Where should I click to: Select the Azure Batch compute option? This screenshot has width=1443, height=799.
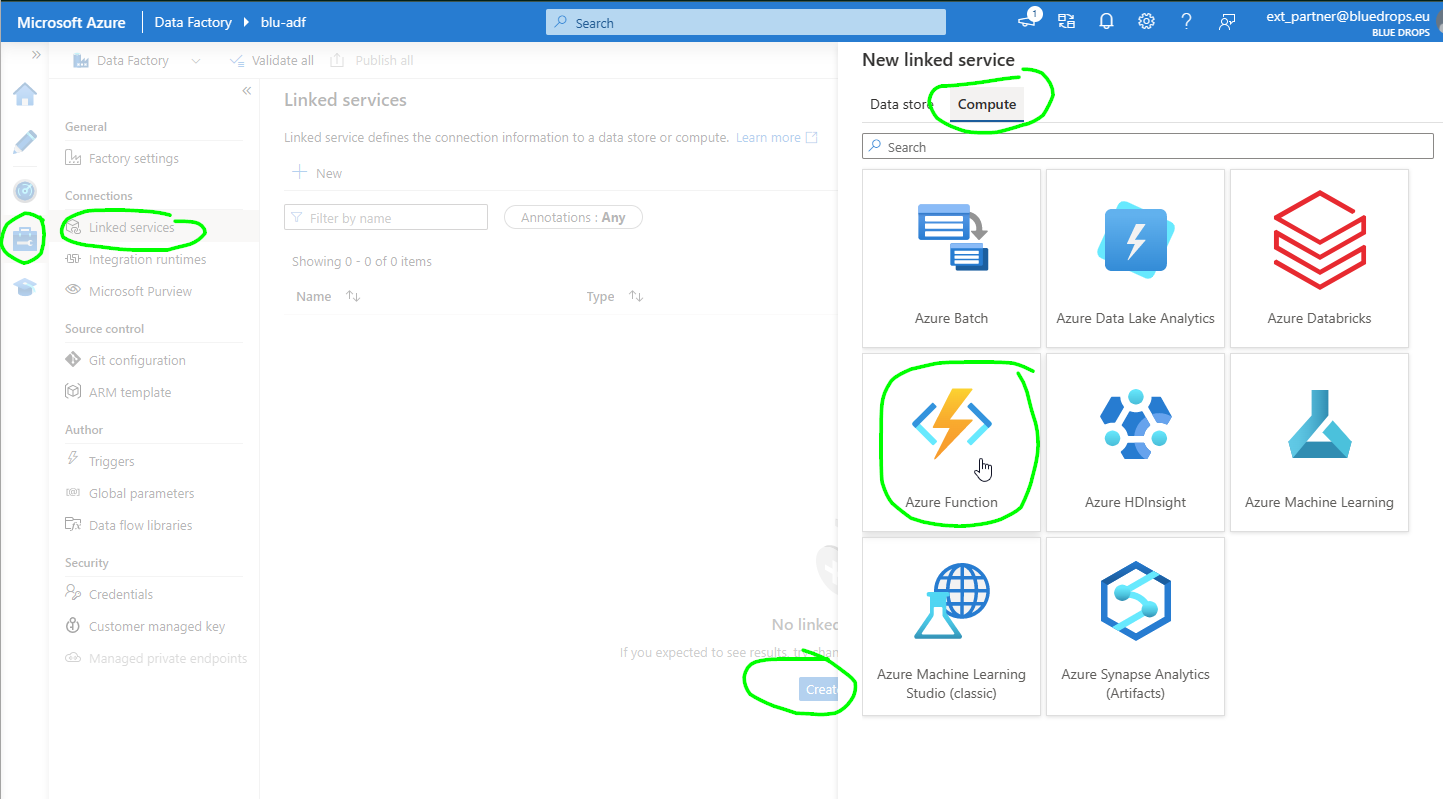click(x=951, y=258)
